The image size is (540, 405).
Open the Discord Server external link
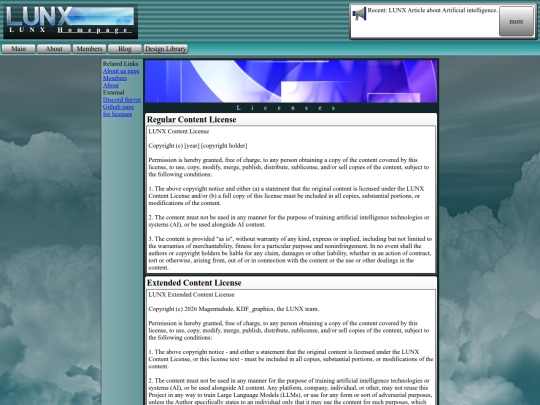coord(122,100)
